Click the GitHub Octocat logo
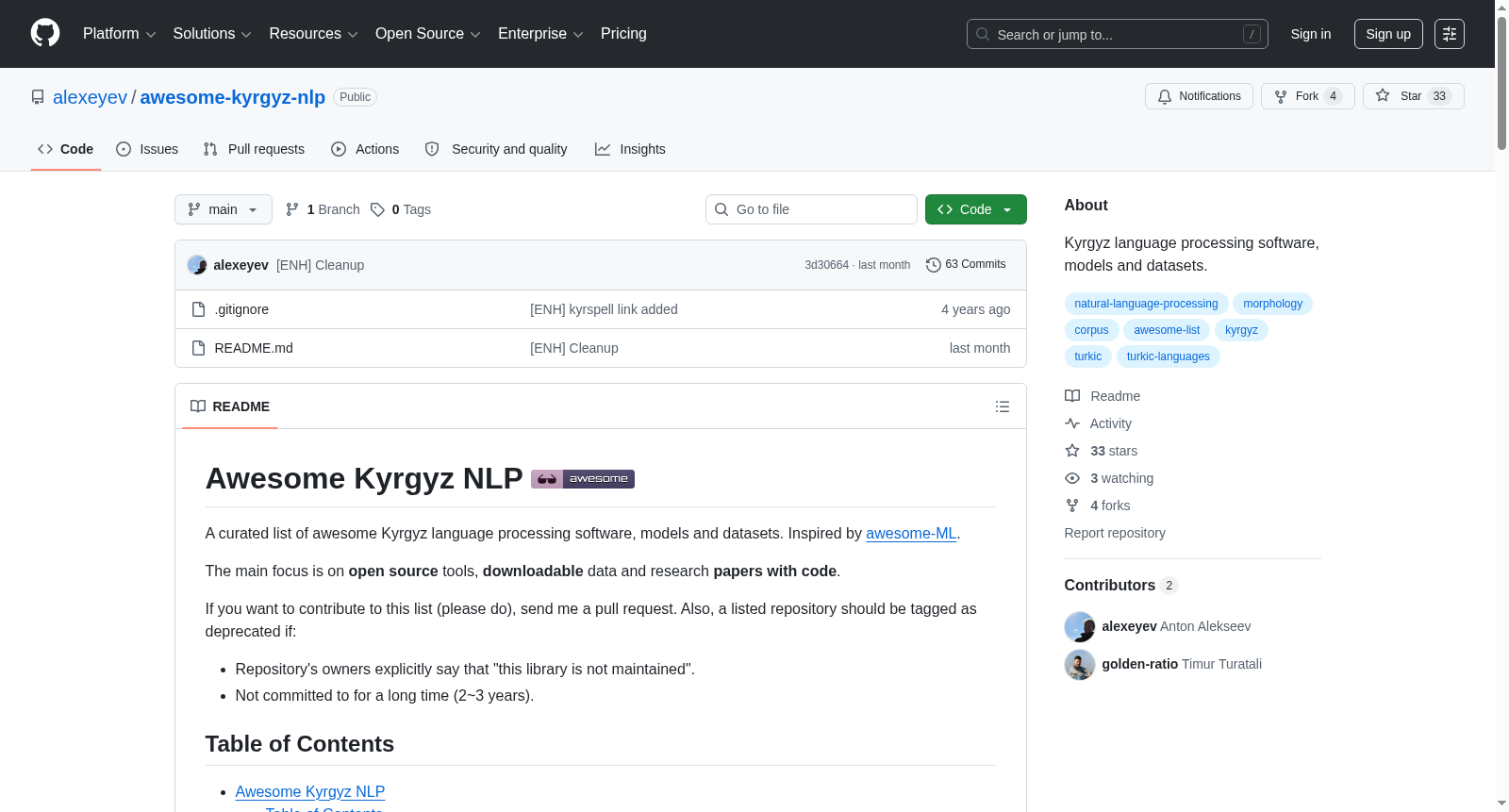1509x812 pixels. 45,33
